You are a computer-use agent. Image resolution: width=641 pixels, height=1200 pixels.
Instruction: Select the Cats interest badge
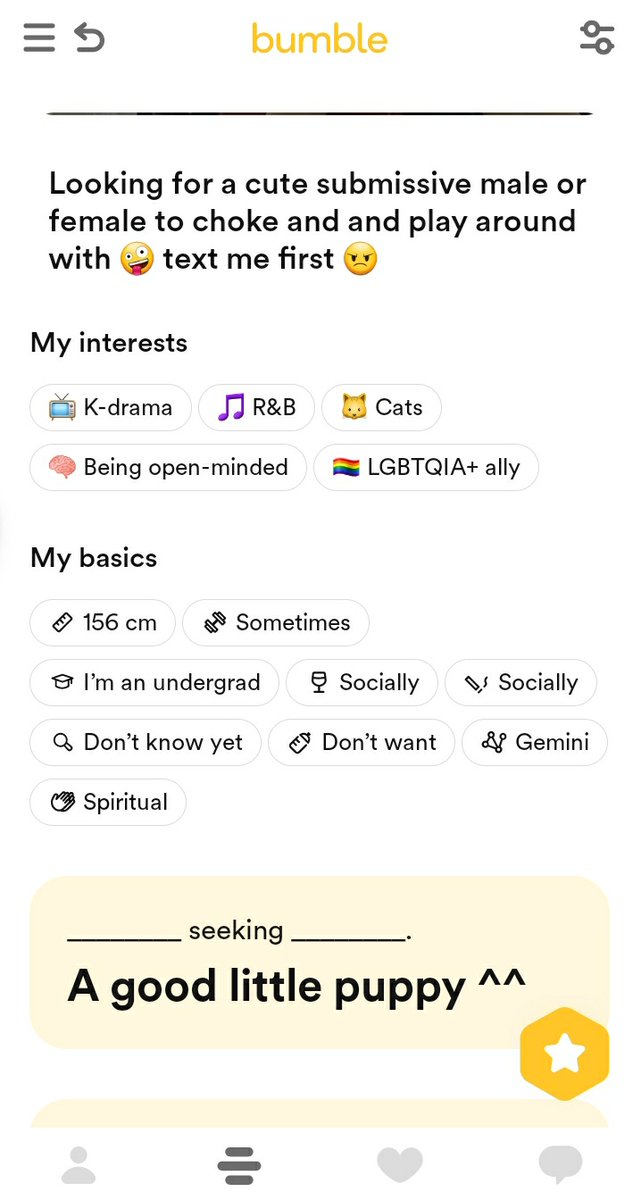click(x=381, y=407)
